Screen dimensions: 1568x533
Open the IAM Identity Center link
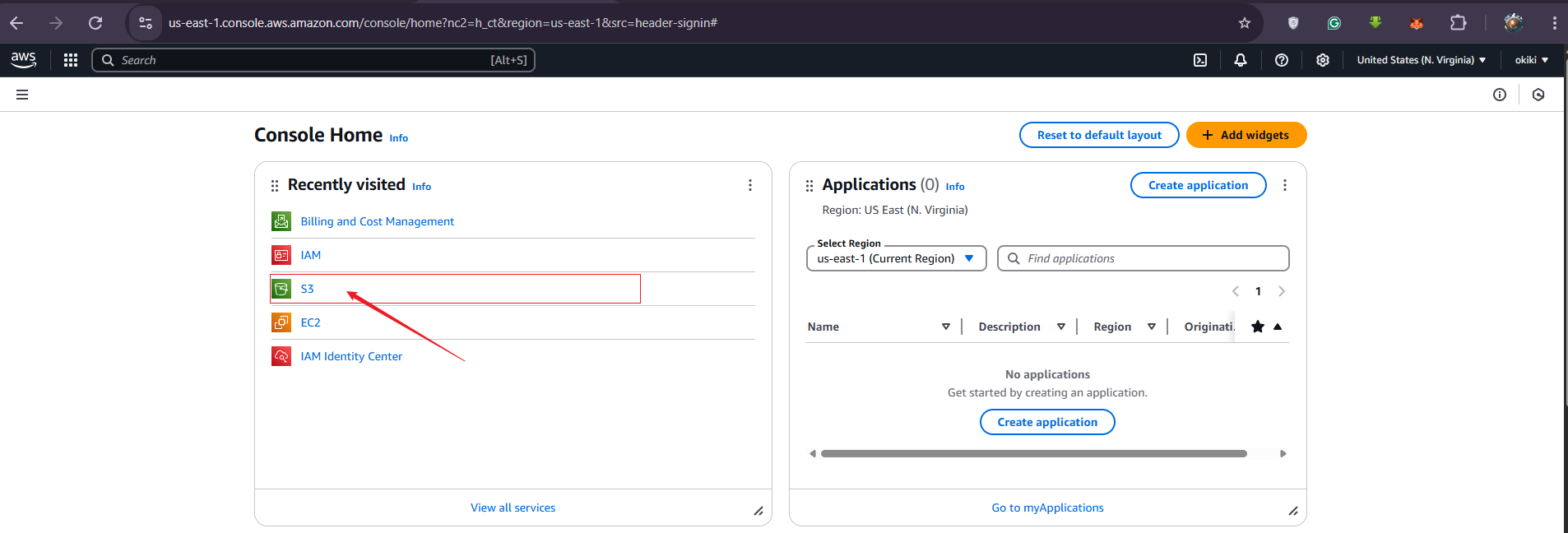351,356
